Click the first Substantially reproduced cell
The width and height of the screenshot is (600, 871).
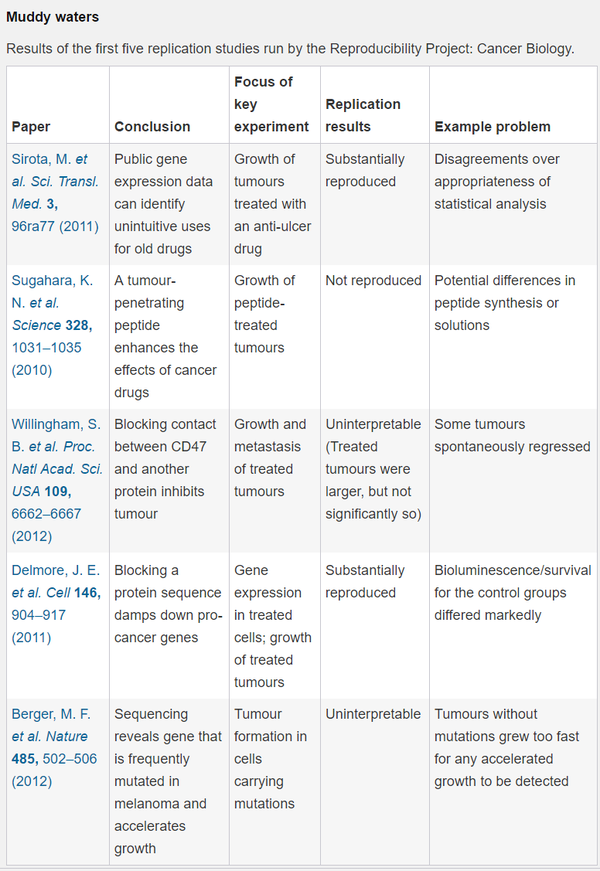(365, 170)
